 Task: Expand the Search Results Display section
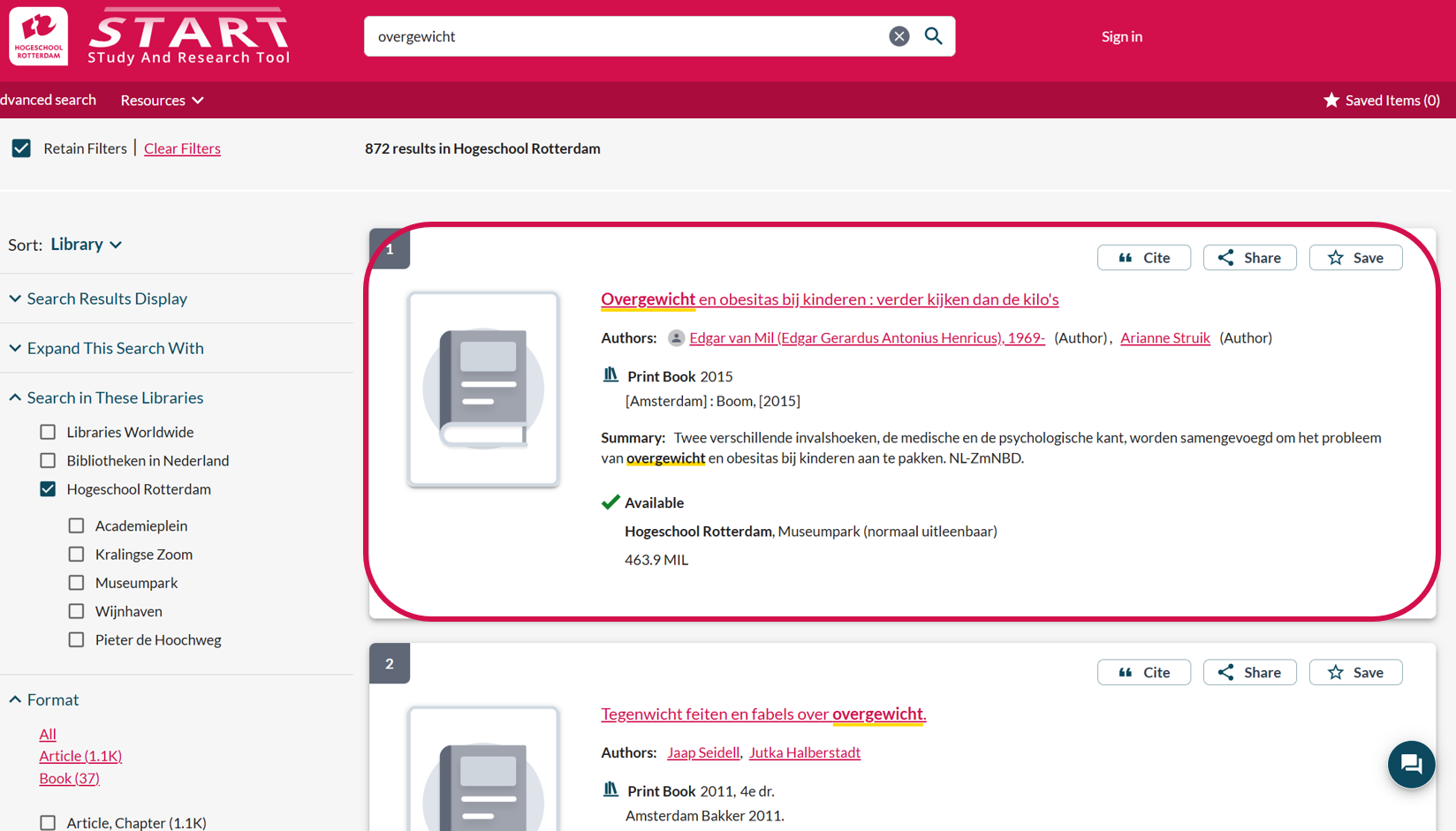106,298
